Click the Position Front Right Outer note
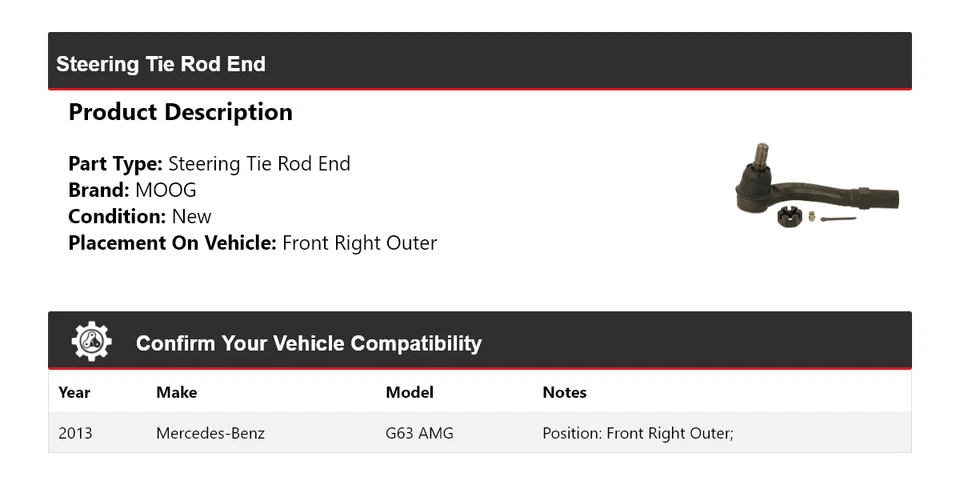This screenshot has width=960, height=485. (638, 434)
